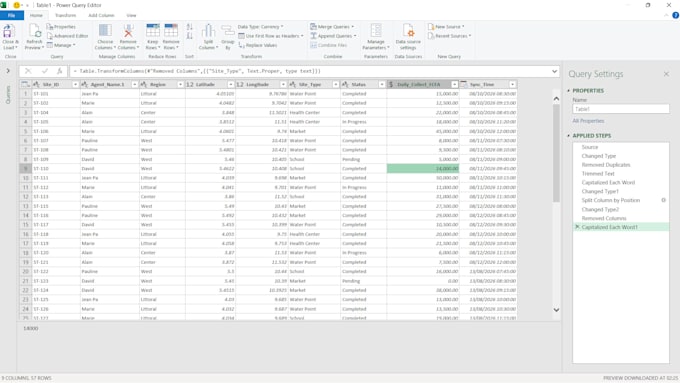Click the Close & Load icon
Viewport: 680px width, 383px height.
pos(10,32)
